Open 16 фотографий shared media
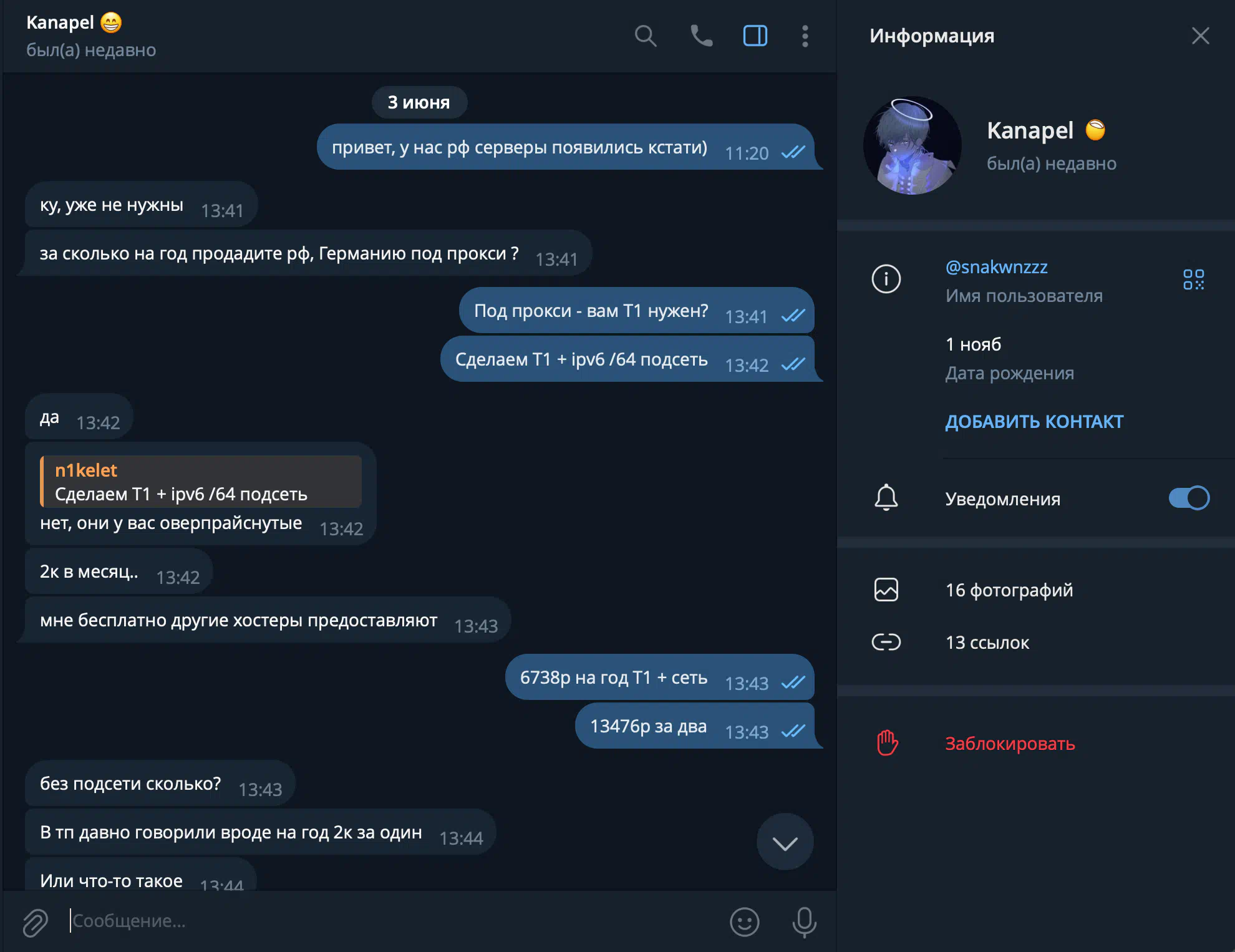The width and height of the screenshot is (1235, 952). coord(1035,590)
